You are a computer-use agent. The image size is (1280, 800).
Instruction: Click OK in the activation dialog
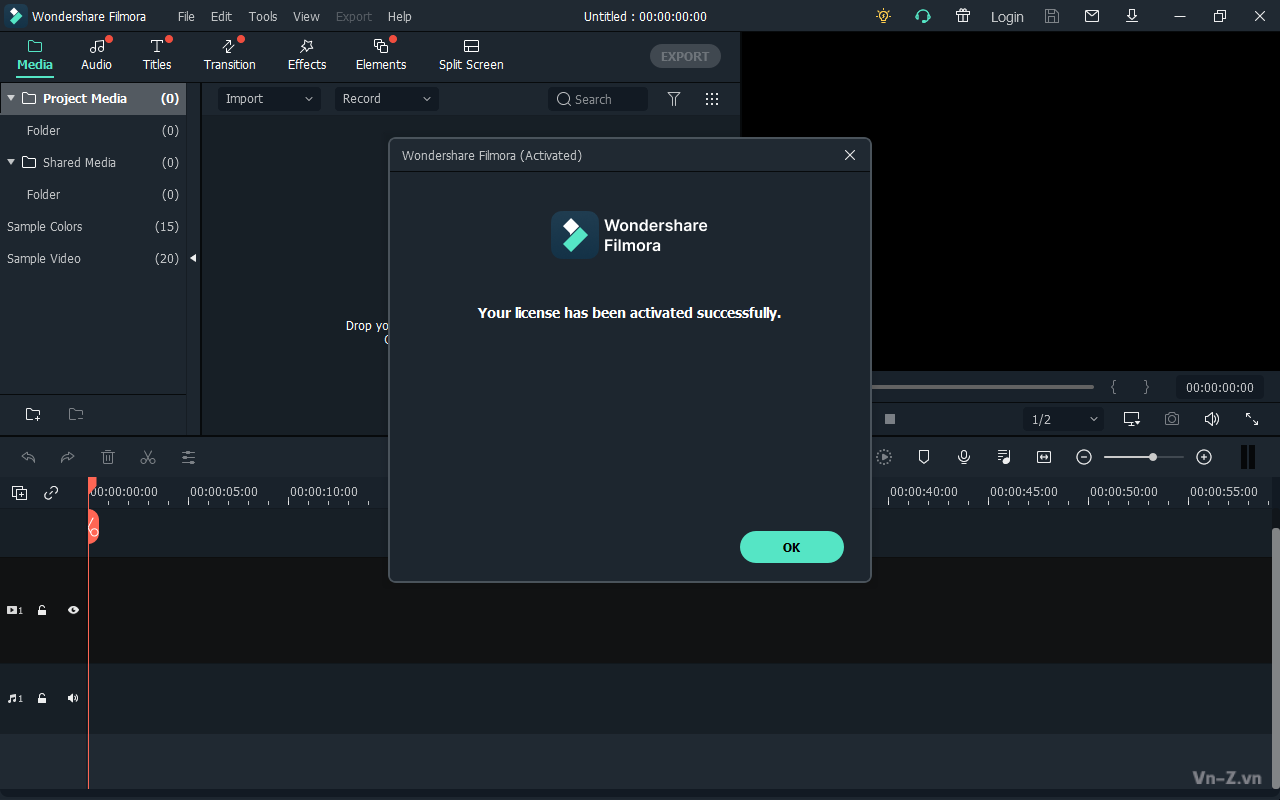pyautogui.click(x=792, y=547)
